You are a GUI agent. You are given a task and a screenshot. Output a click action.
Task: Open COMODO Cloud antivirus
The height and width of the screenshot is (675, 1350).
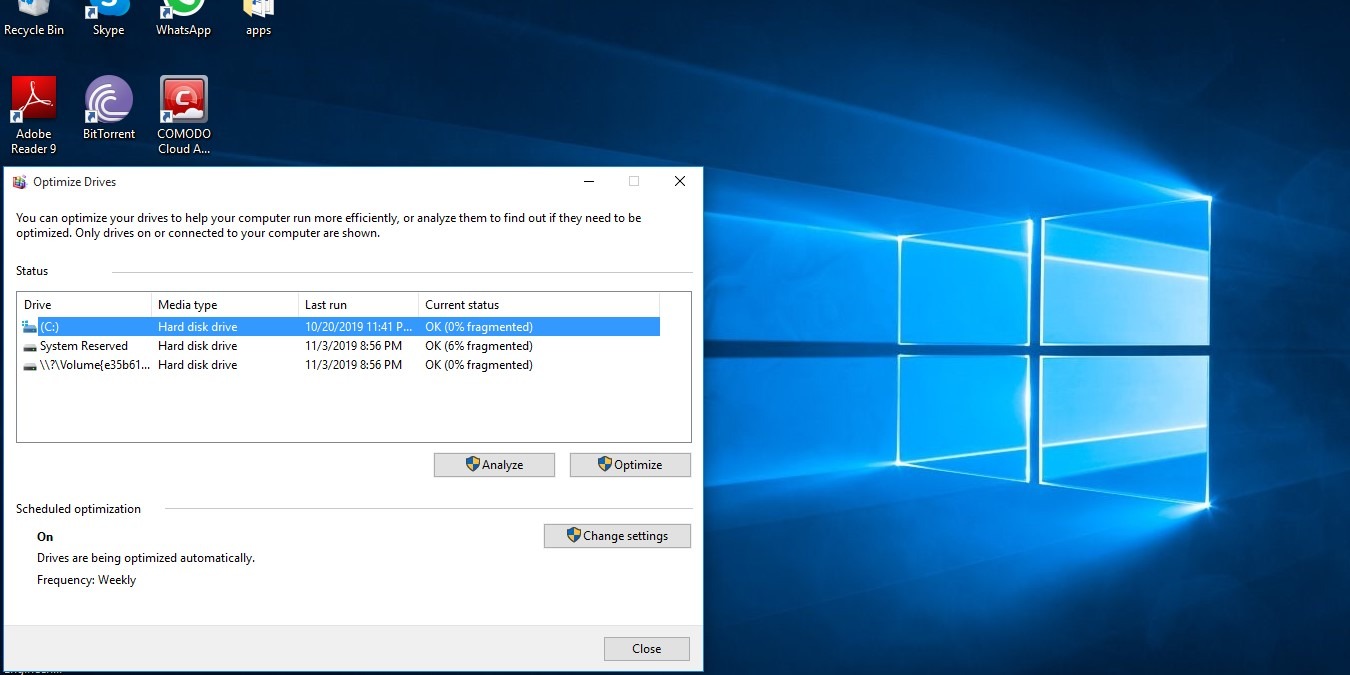coord(183,100)
